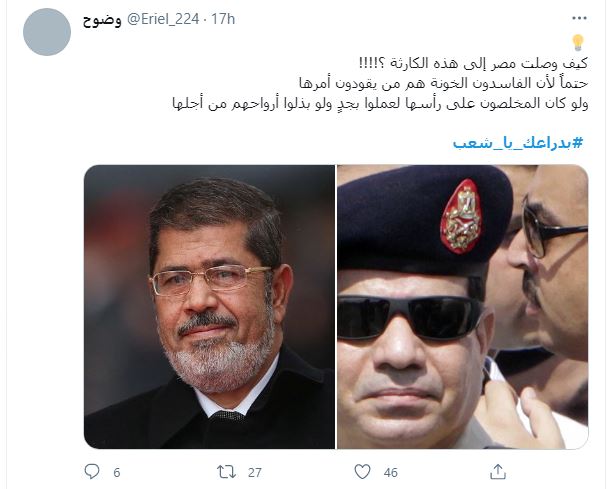Click the red badge on the beret
The height and width of the screenshot is (489, 613).
tap(461, 216)
